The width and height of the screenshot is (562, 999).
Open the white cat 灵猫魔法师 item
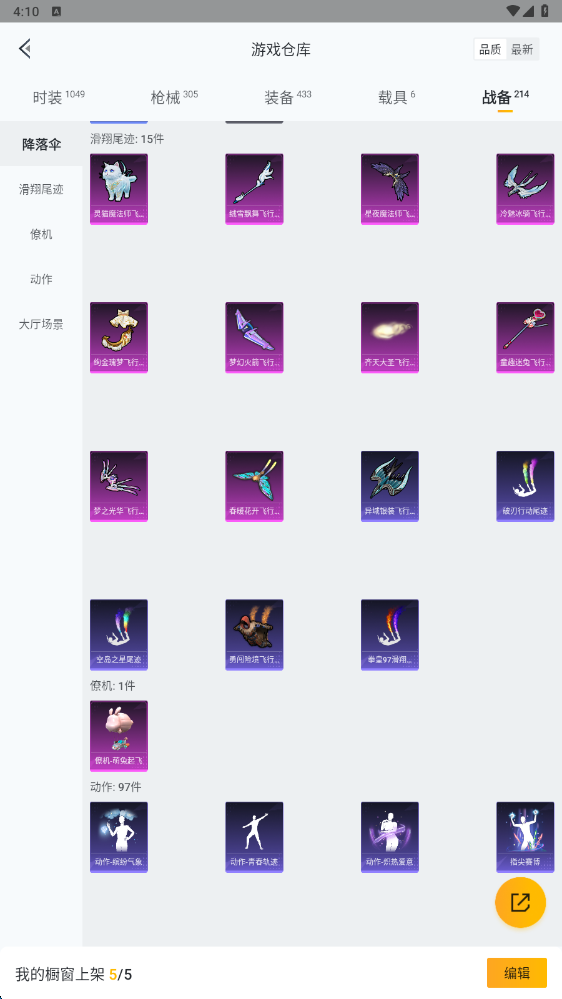119,189
